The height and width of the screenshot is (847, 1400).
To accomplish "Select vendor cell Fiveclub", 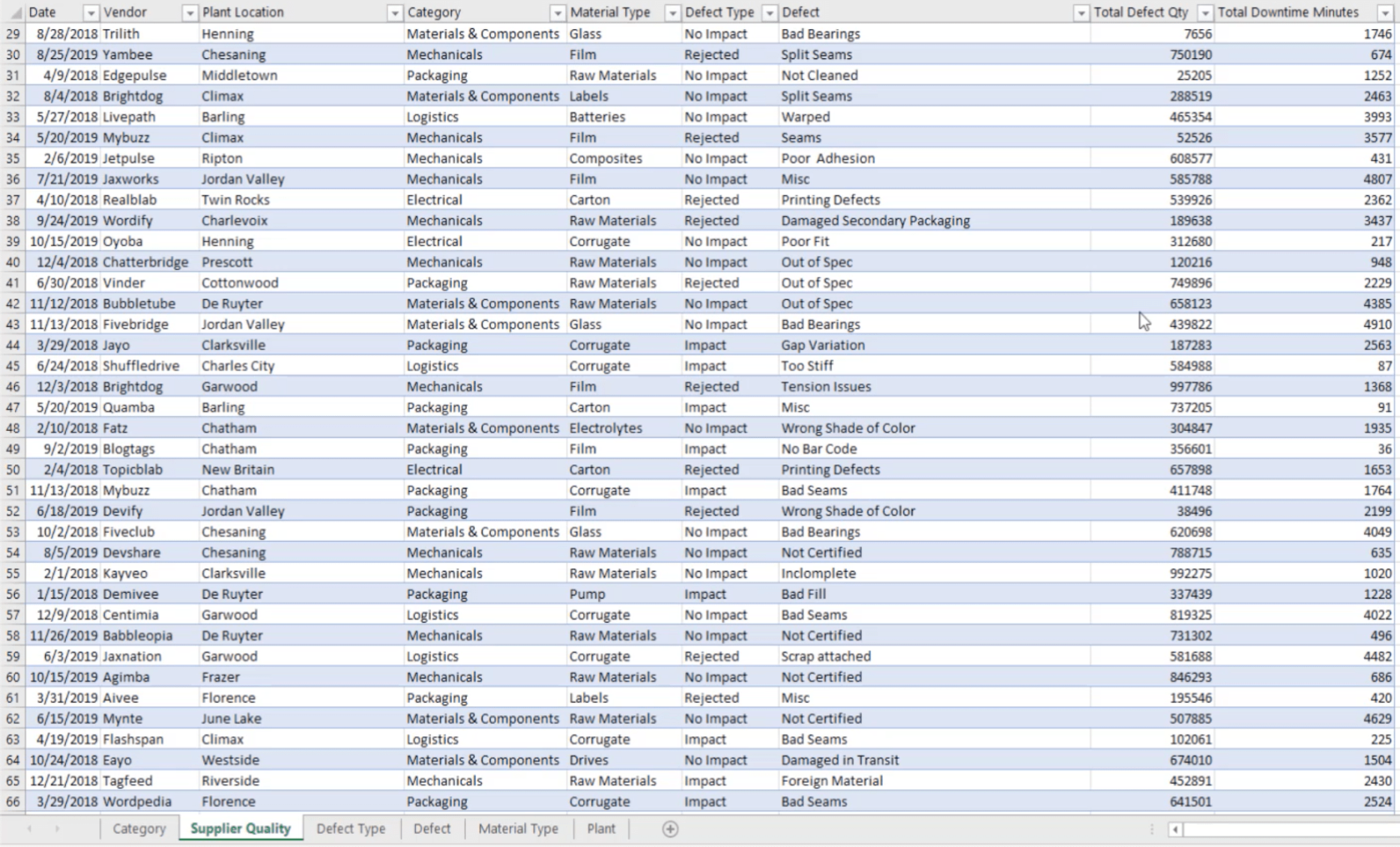I will pyautogui.click(x=149, y=532).
